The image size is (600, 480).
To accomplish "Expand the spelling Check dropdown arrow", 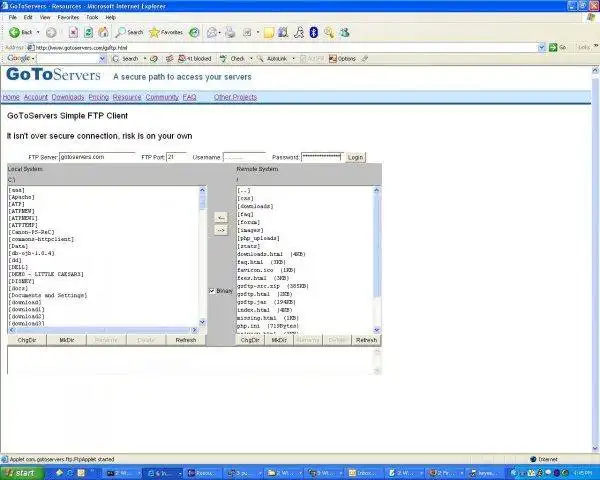I will click(x=251, y=59).
